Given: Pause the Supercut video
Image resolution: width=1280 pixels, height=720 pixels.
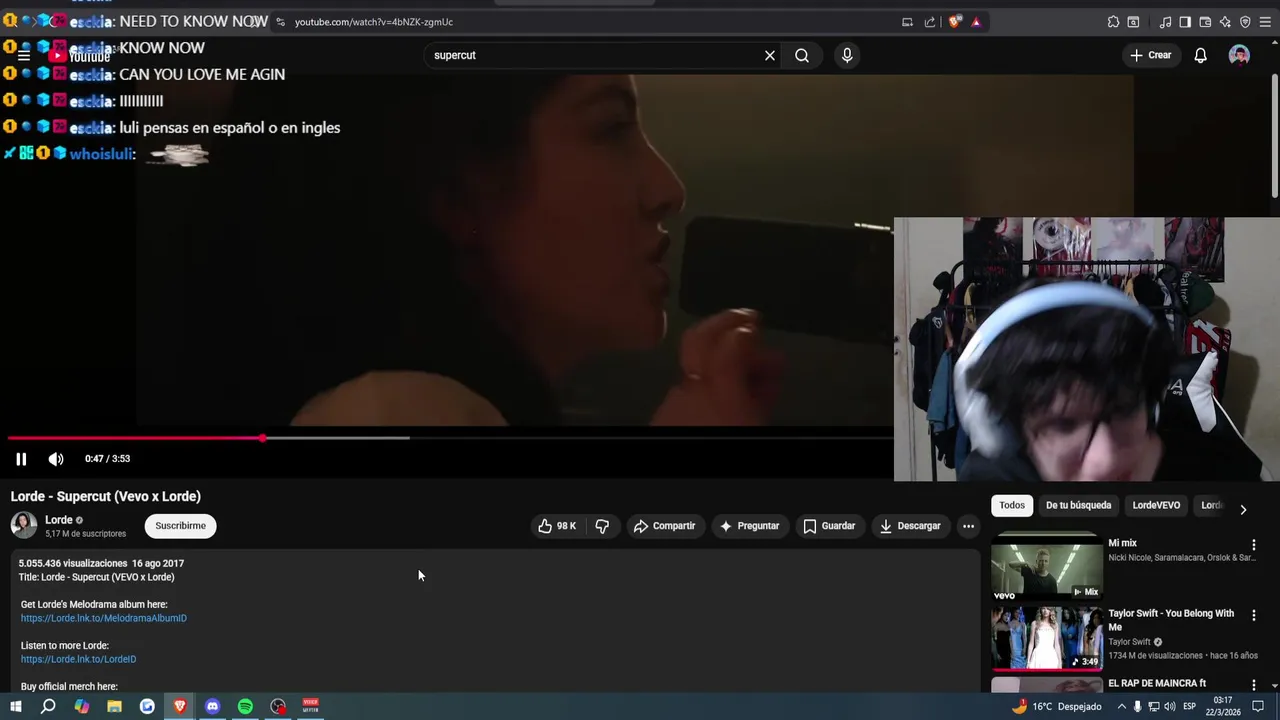Looking at the screenshot, I should 20,459.
